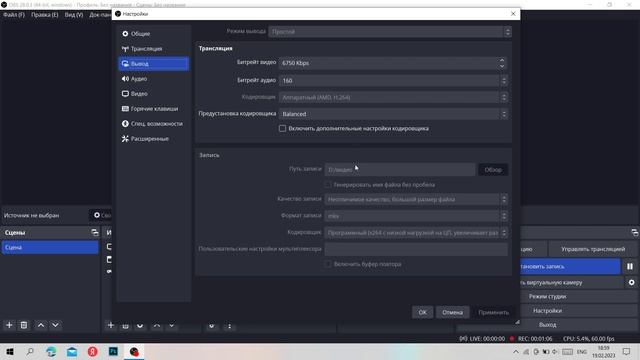Click the CPU 5.4%, 60.00 fps status
This screenshot has width=640, height=360.
tap(589, 338)
